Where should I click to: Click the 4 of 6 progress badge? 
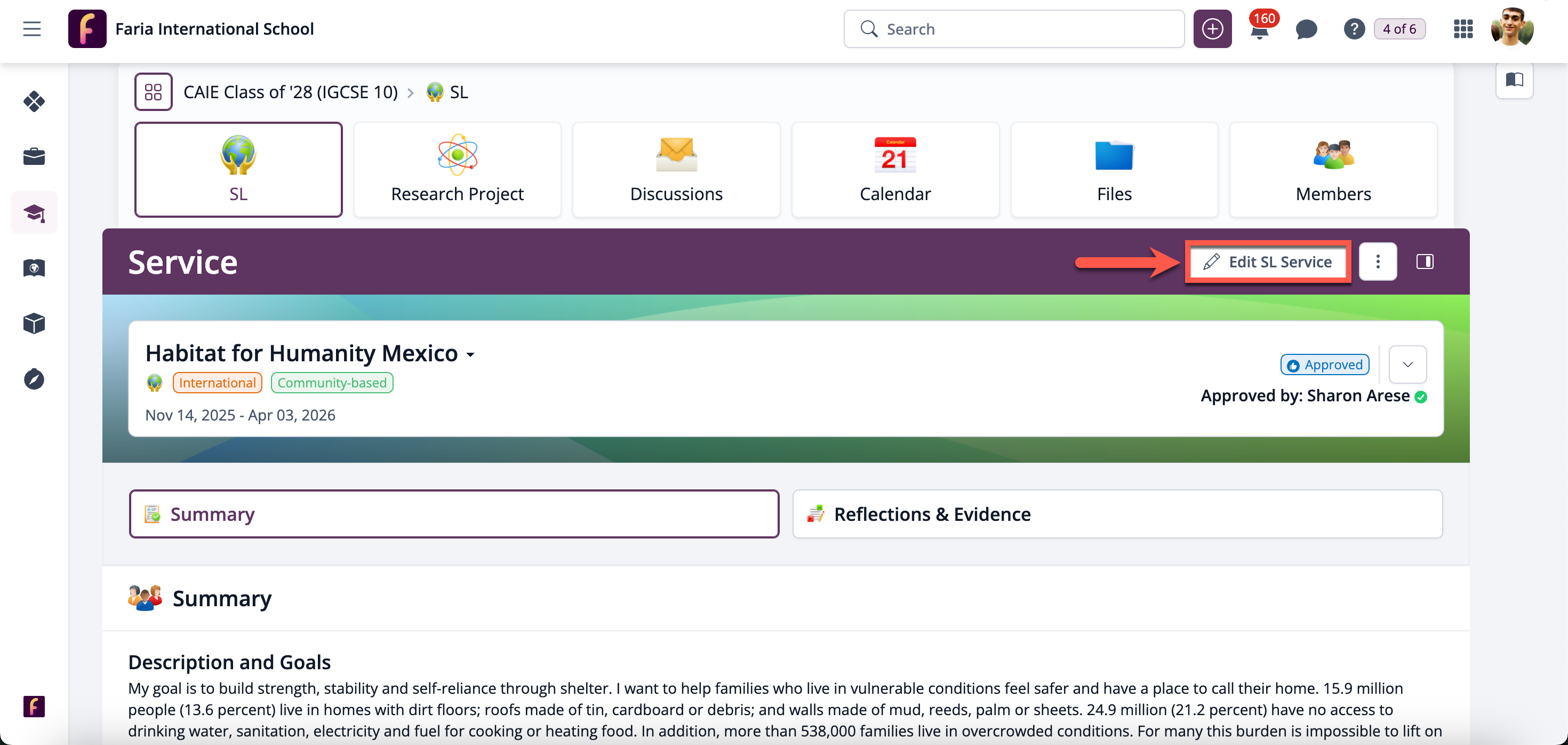click(x=1399, y=29)
